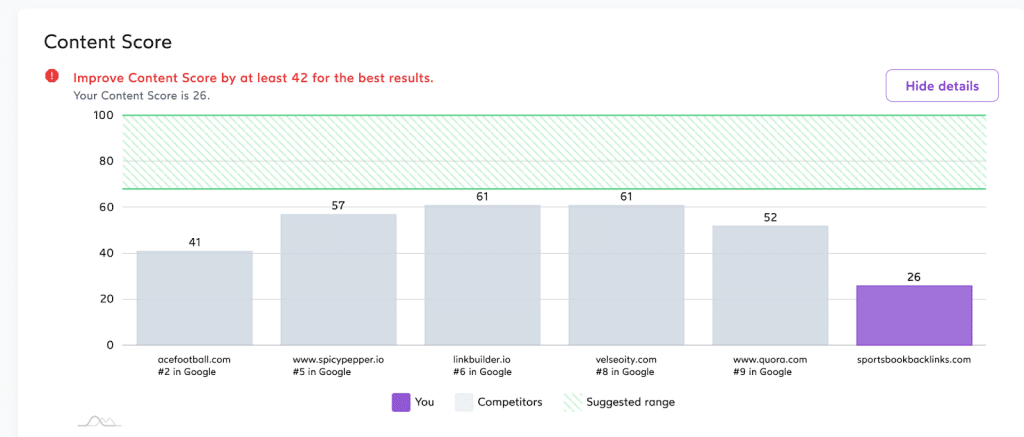Click the sportsbookbacklinks.com axis label

[914, 359]
